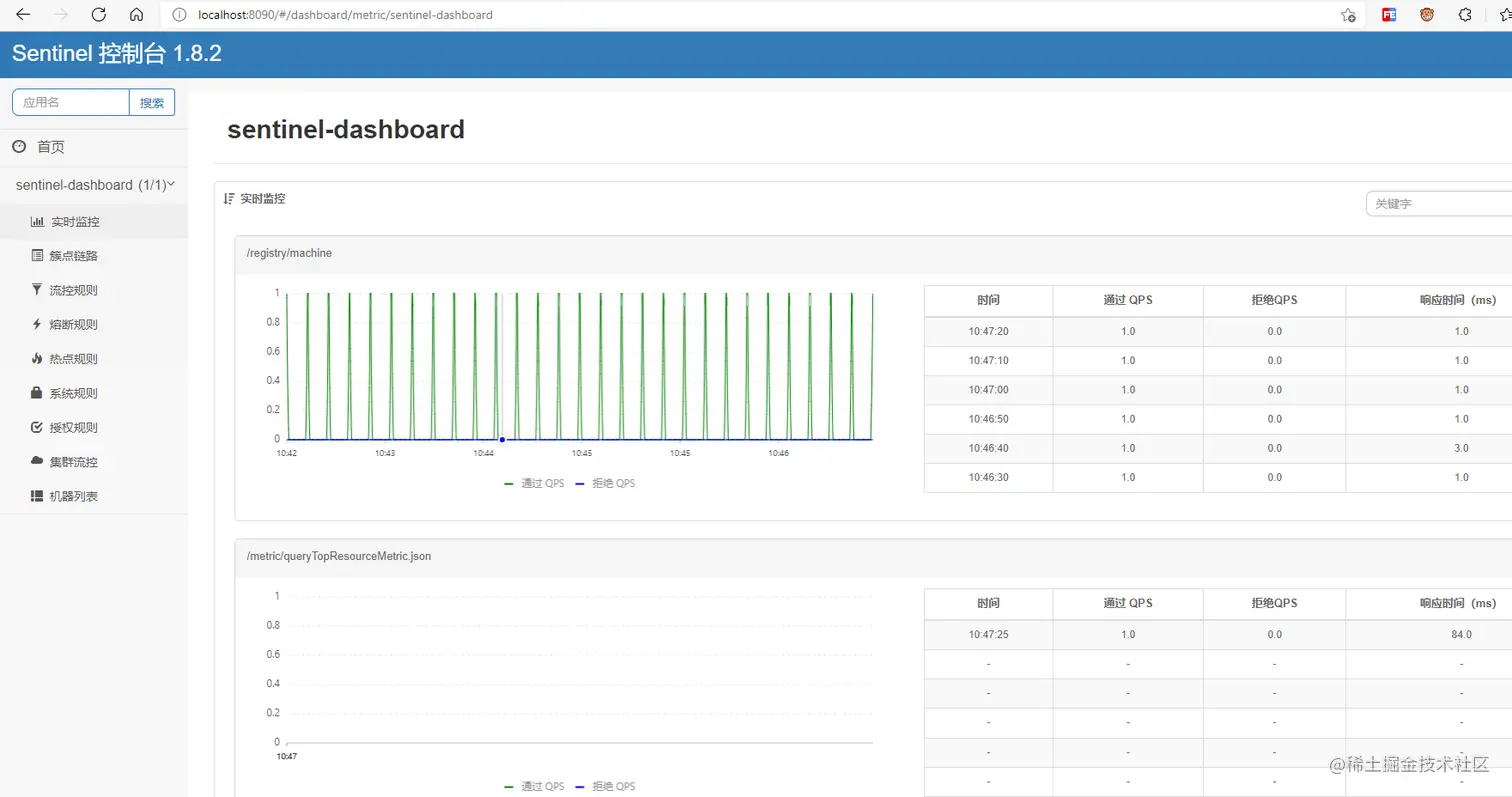Click the site info icon in address bar
This screenshot has width=1512, height=797.
tap(179, 15)
